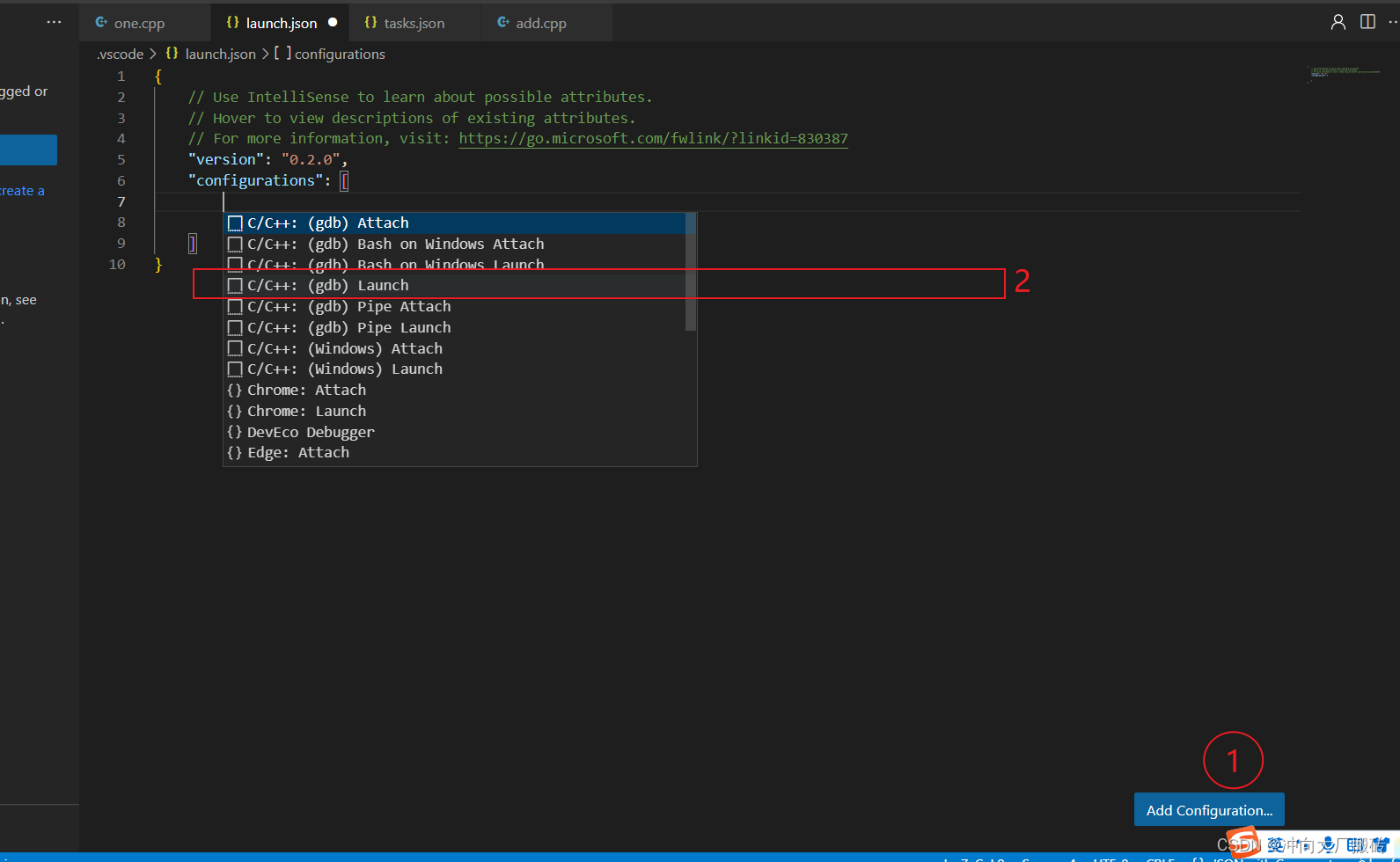This screenshot has width=1400, height=862.
Task: Click the 'create a' link in sidebar
Action: [22, 191]
